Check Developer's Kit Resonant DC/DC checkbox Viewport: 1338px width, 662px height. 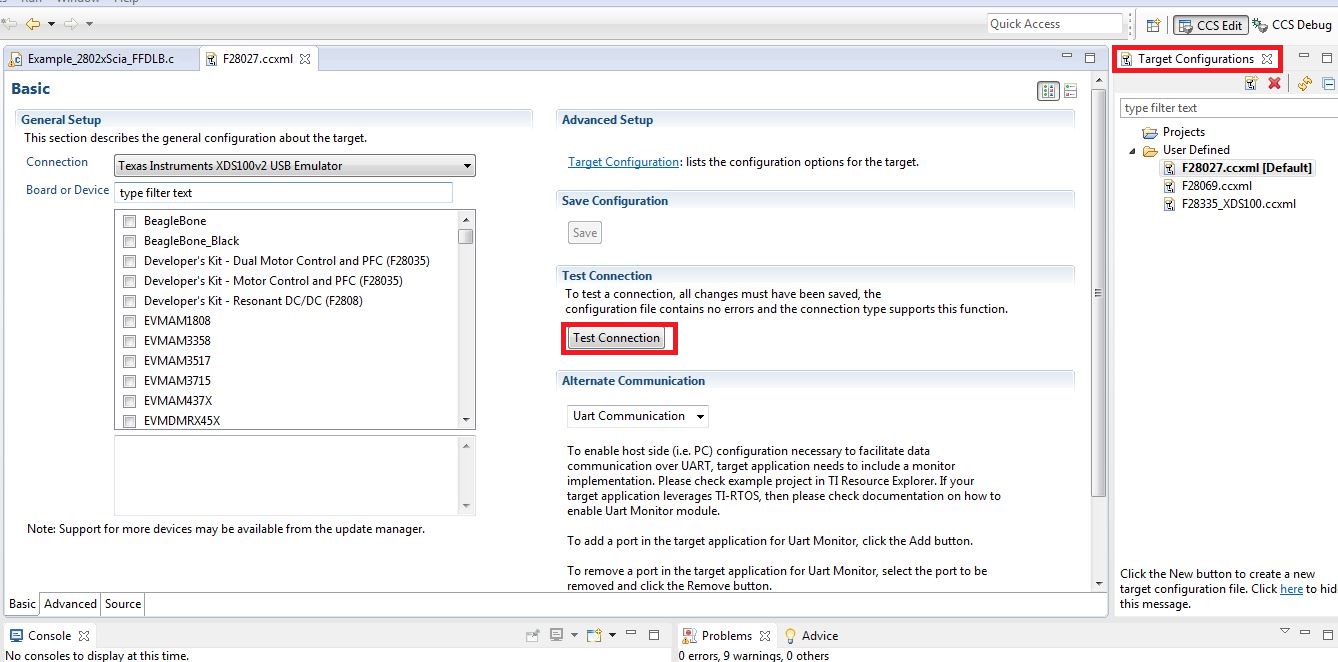[129, 301]
